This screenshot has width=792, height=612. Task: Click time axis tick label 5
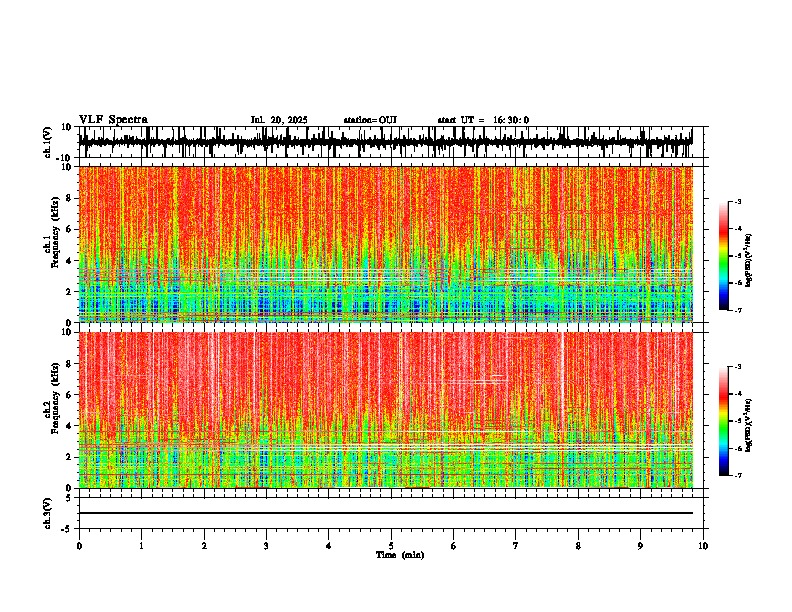tap(391, 546)
